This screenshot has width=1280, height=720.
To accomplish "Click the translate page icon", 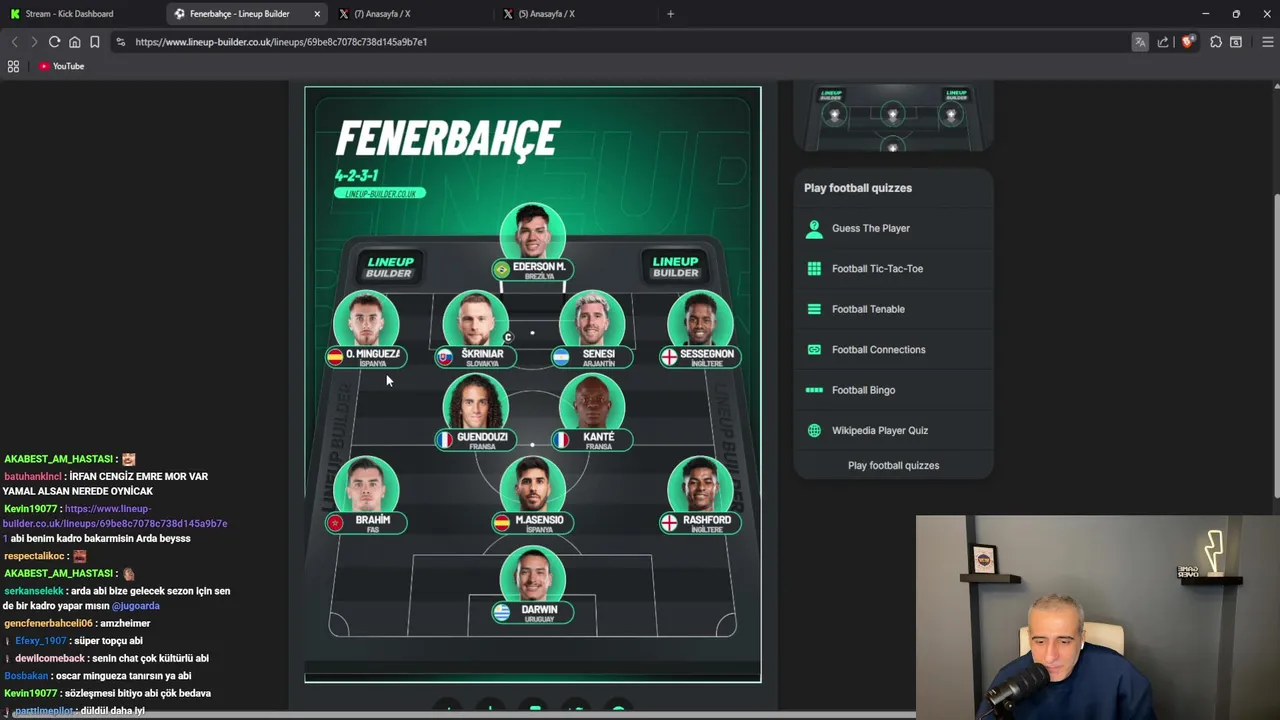I will click(1140, 42).
